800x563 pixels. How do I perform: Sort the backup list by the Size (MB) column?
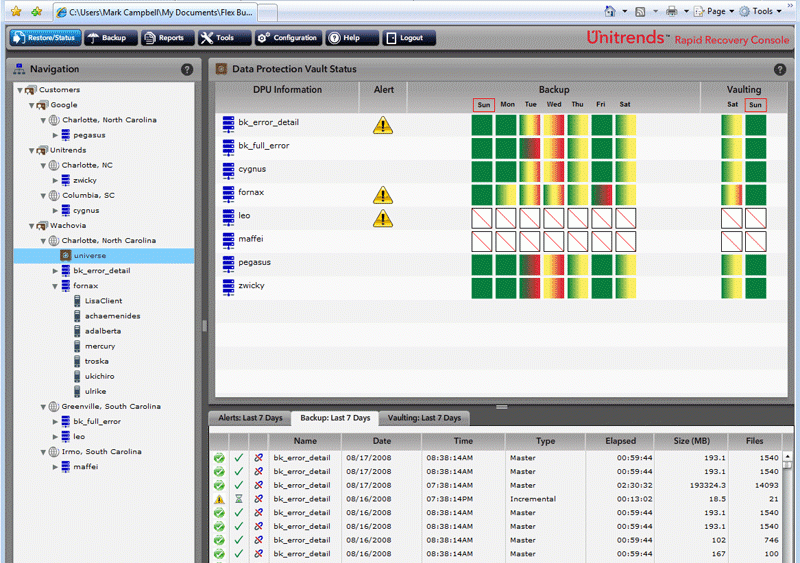pos(691,441)
